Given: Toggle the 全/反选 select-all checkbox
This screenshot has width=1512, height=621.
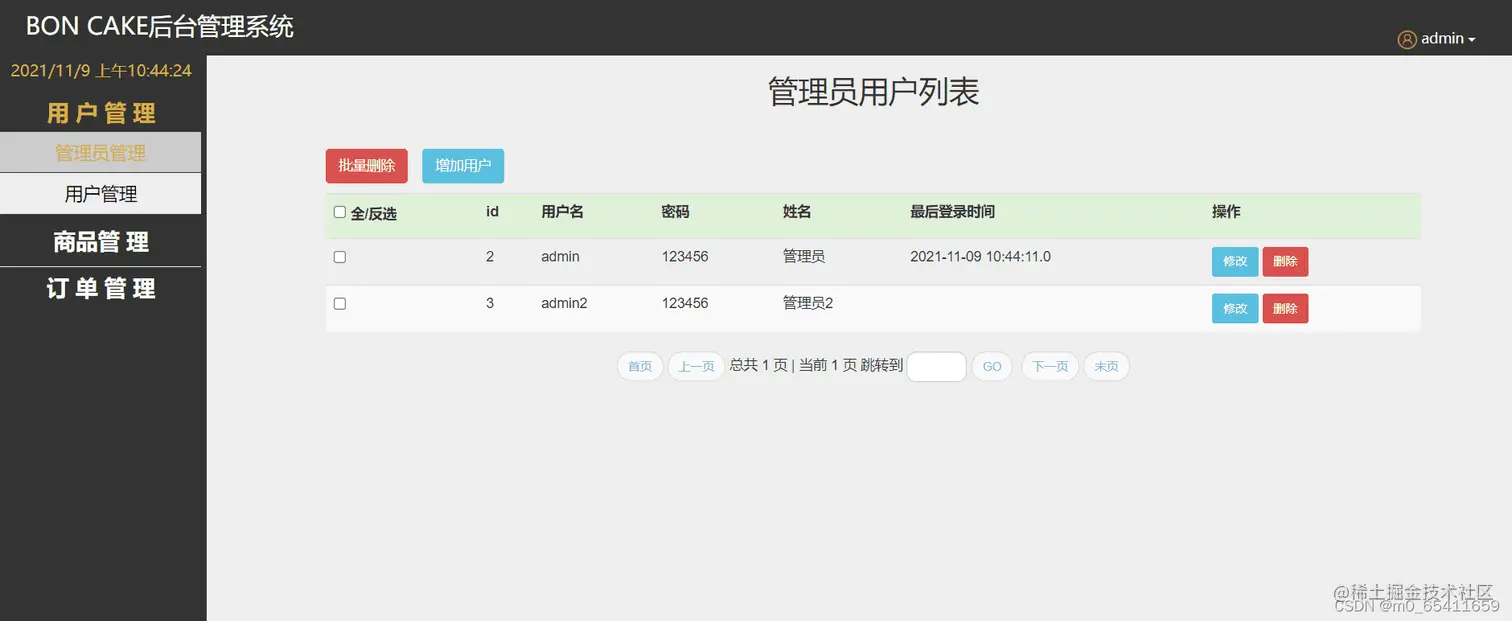Looking at the screenshot, I should click(x=339, y=211).
